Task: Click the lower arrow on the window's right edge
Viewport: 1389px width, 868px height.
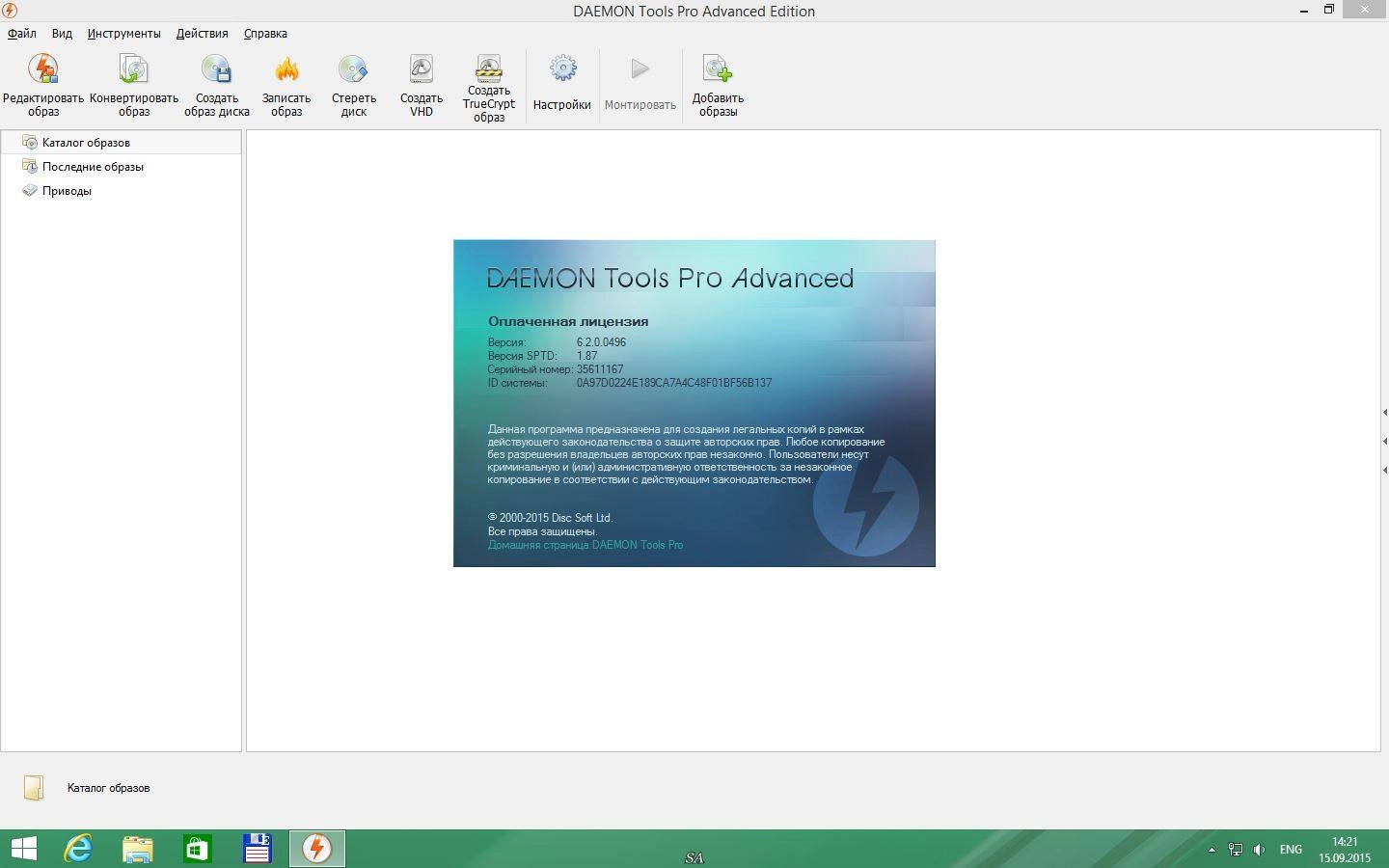Action: point(1385,471)
